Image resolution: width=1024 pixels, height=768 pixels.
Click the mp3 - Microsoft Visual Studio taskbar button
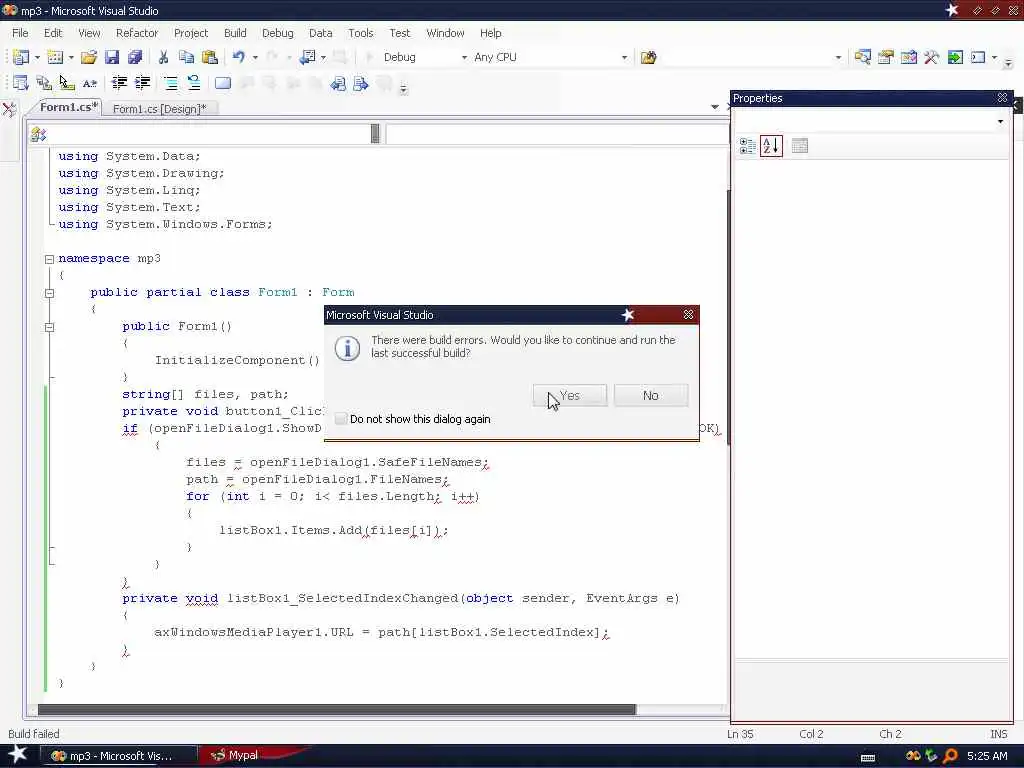point(121,756)
